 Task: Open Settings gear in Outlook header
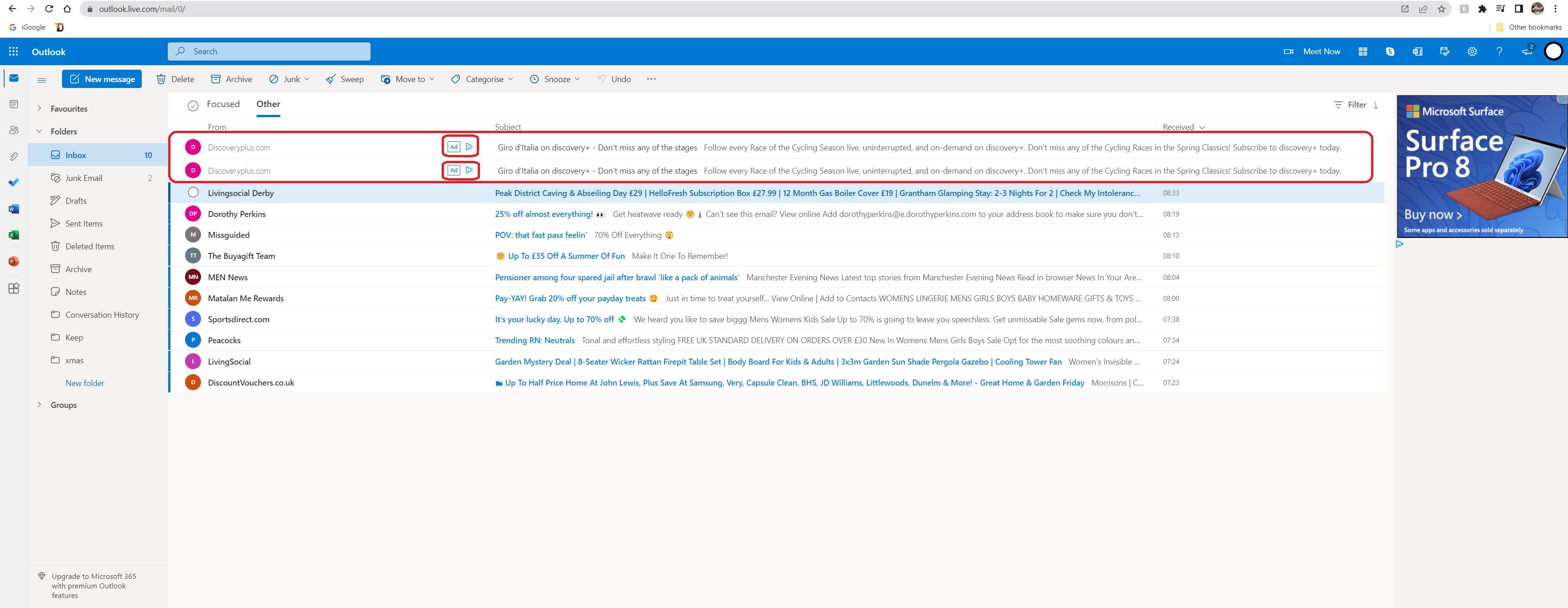(x=1472, y=52)
